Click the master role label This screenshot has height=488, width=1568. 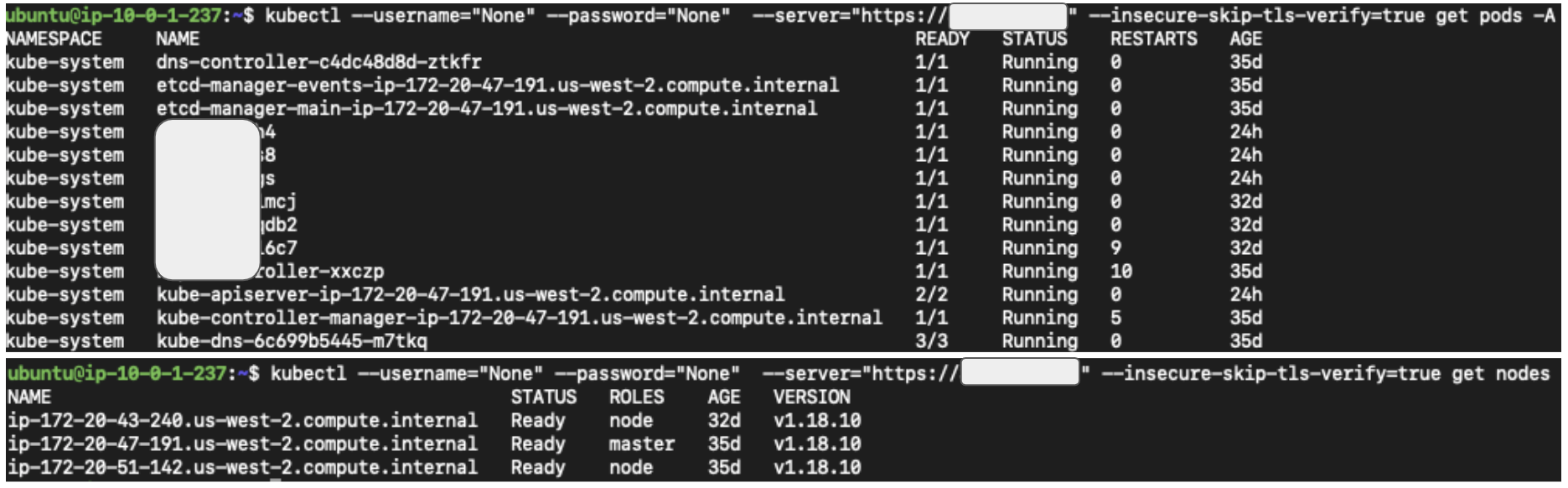point(641,444)
